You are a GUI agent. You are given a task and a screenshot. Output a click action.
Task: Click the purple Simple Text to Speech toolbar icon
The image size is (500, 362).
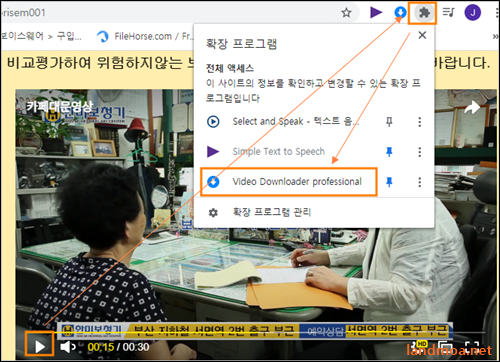(376, 12)
